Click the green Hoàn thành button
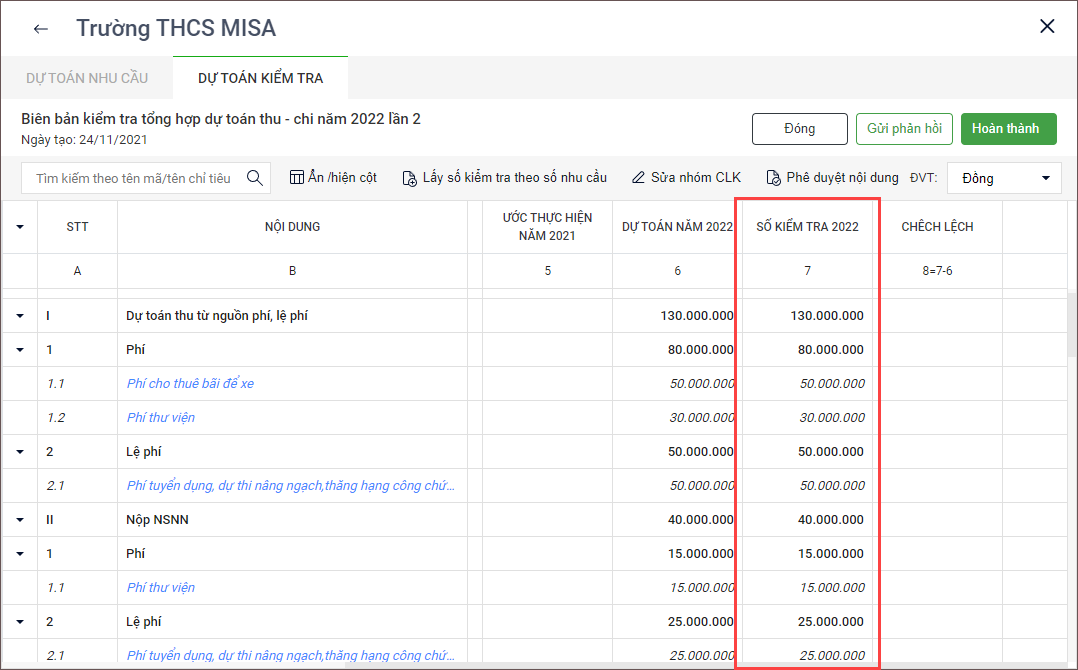1078x670 pixels. click(1008, 129)
